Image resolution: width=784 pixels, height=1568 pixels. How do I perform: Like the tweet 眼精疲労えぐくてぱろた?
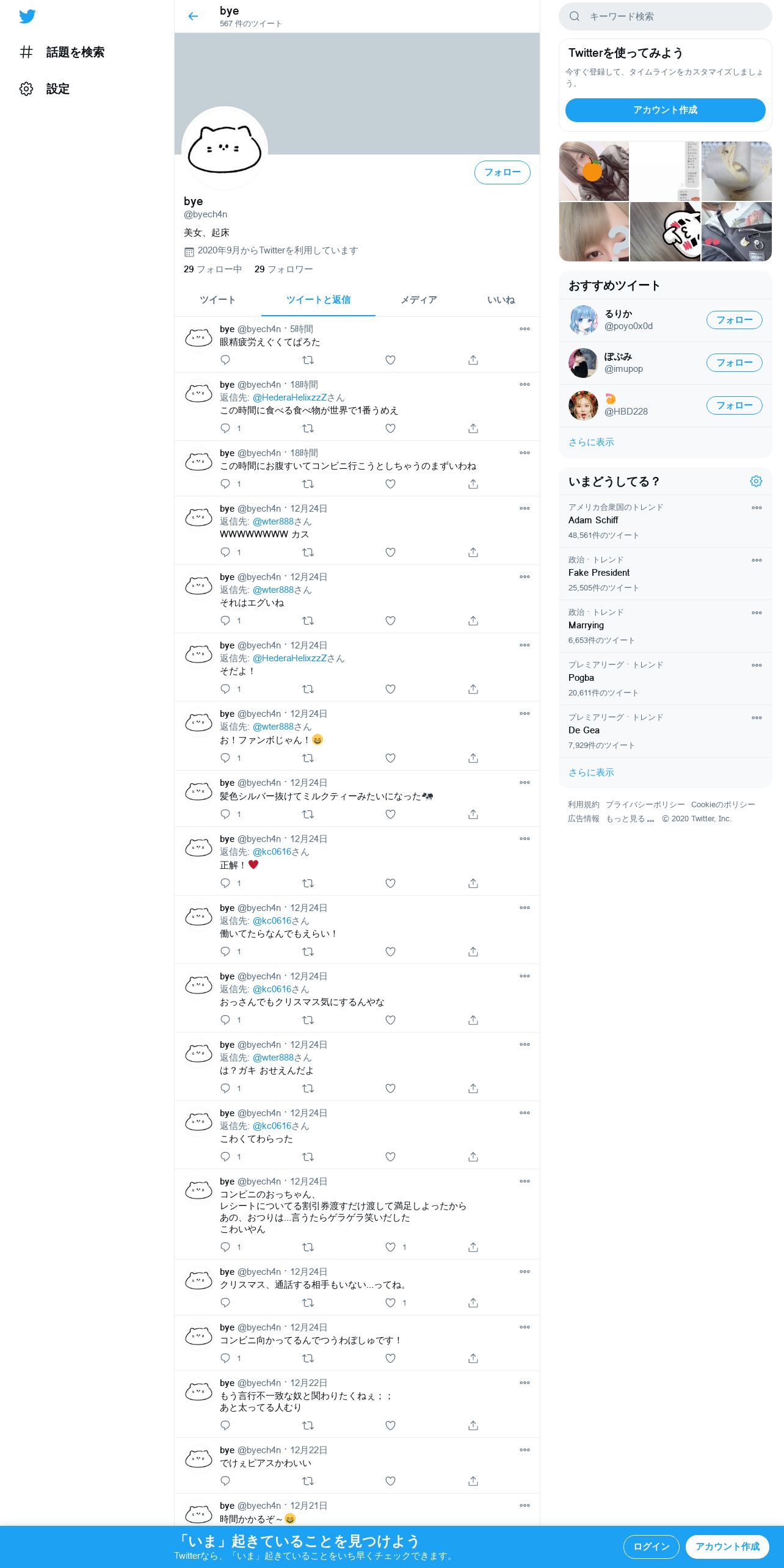pos(391,360)
